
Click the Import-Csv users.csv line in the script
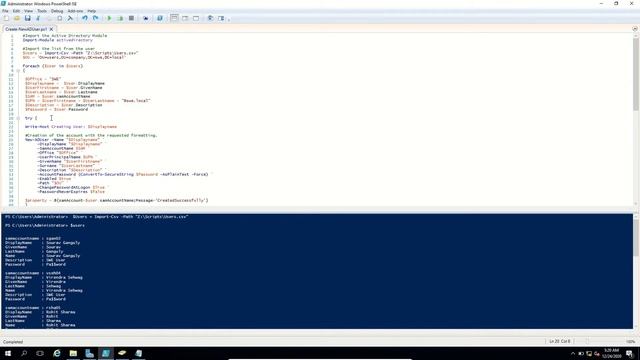(80, 53)
